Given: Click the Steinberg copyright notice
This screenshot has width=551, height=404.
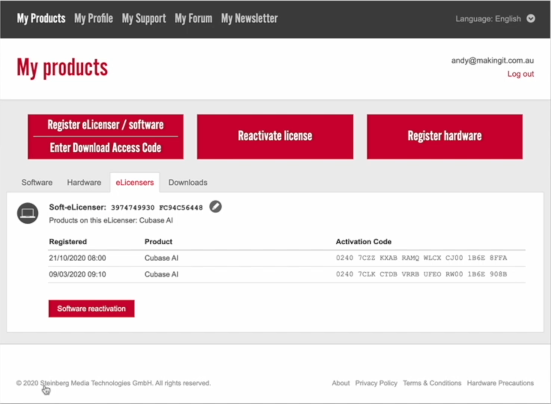Looking at the screenshot, I should pos(113,383).
